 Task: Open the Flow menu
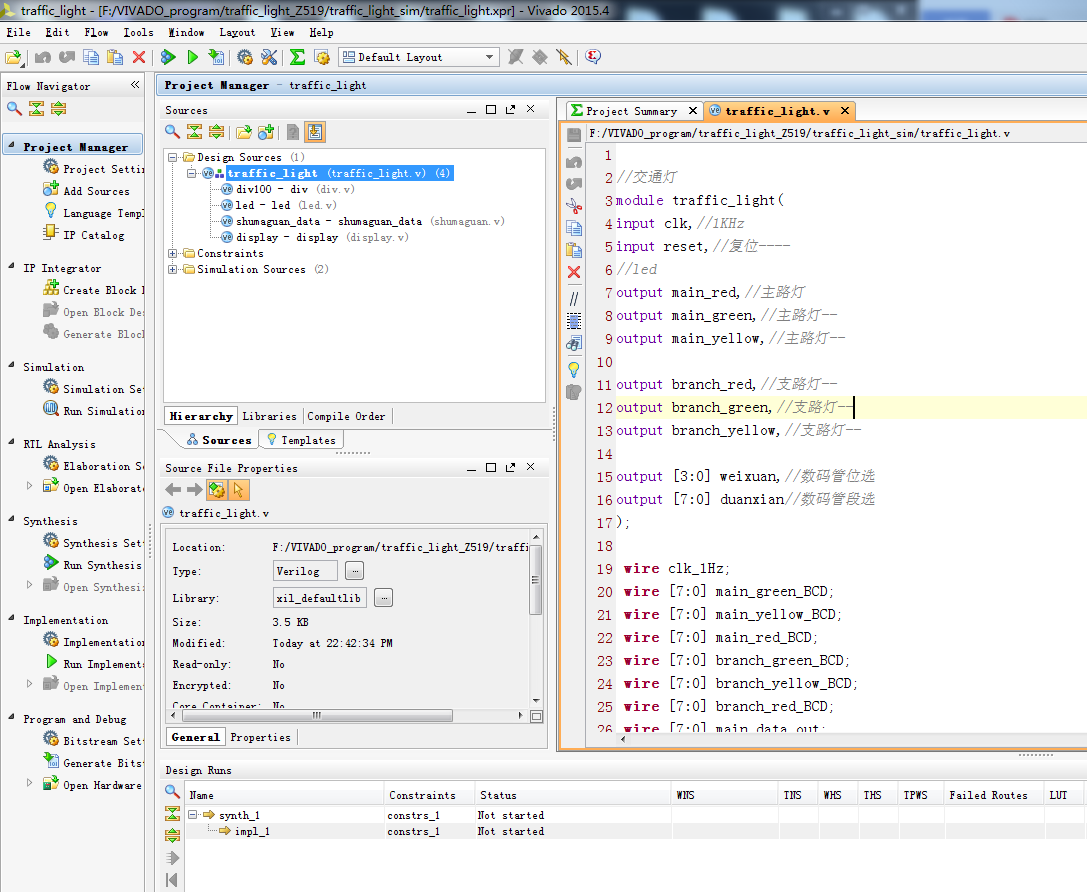click(x=96, y=33)
